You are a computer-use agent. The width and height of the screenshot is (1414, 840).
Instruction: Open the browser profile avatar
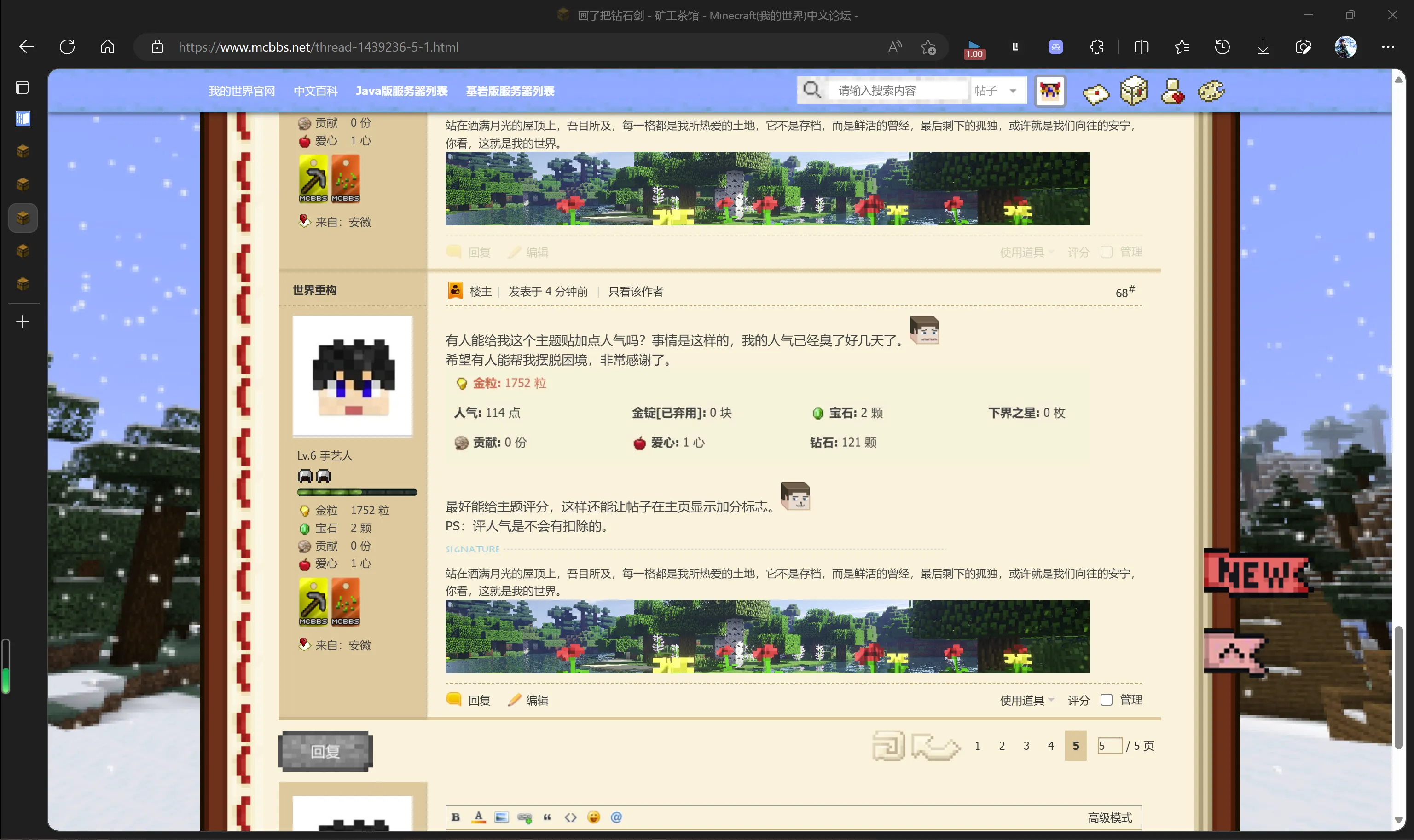(1345, 47)
